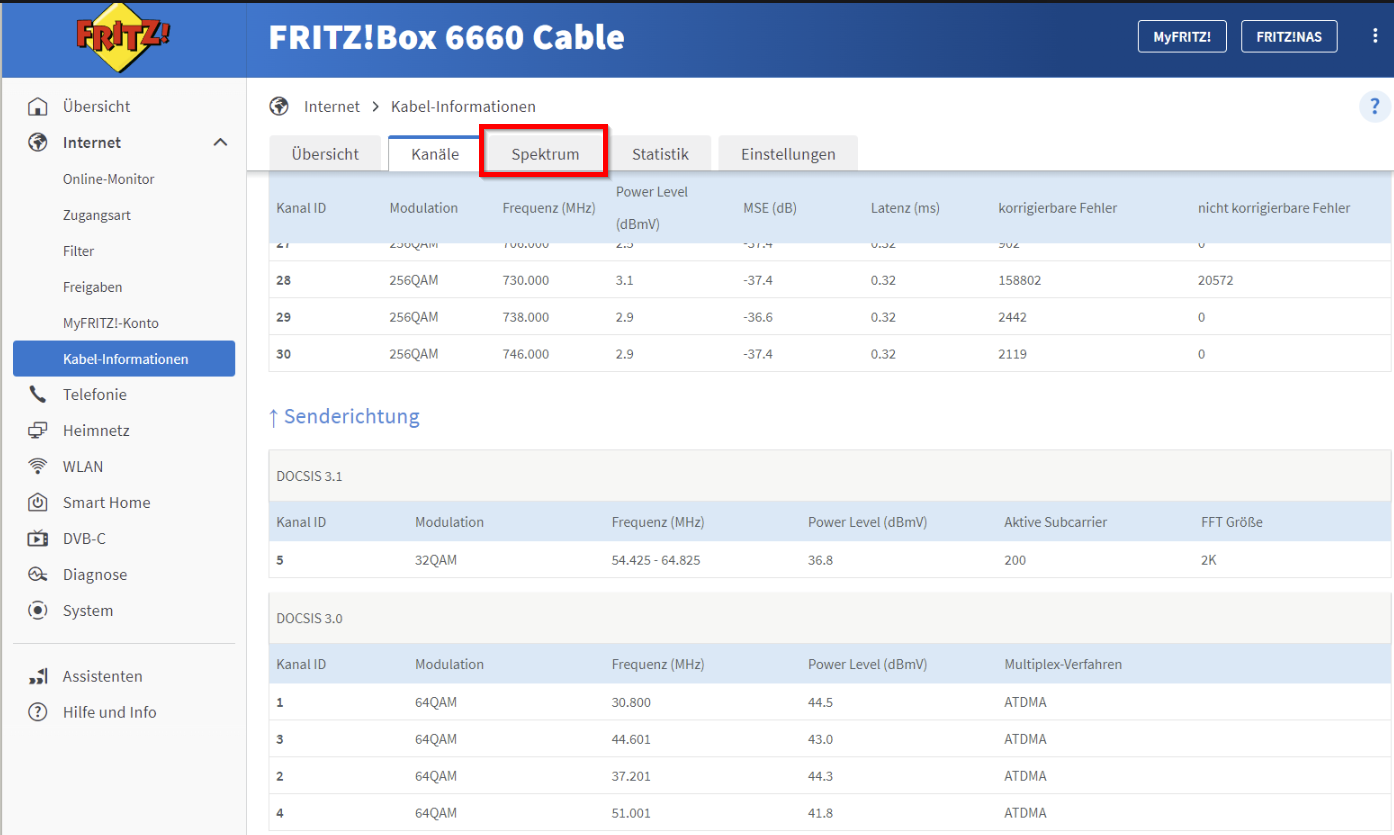Viewport: 1394px width, 835px height.
Task: Click the Assistenten icon
Action: pyautogui.click(x=38, y=676)
